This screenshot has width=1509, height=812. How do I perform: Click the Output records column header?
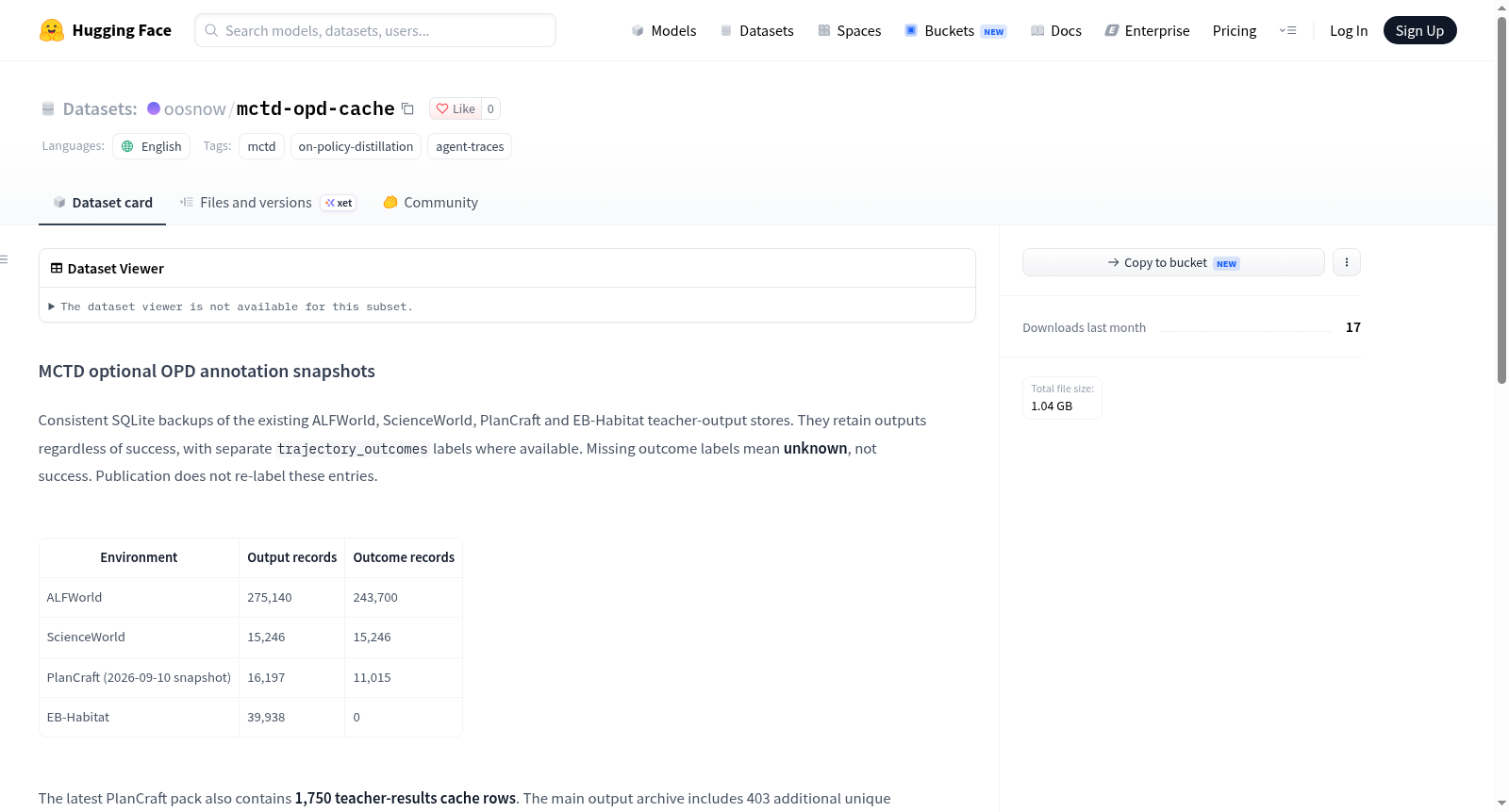(x=292, y=557)
